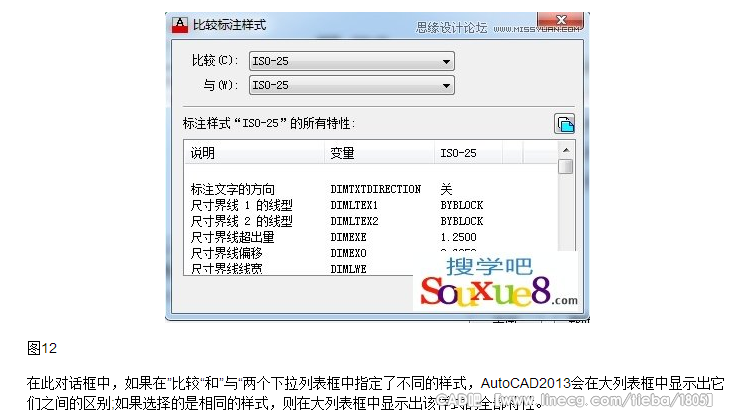Select the row 尺寸界线线宽
Viewport: 742px width, 417px height.
299,269
